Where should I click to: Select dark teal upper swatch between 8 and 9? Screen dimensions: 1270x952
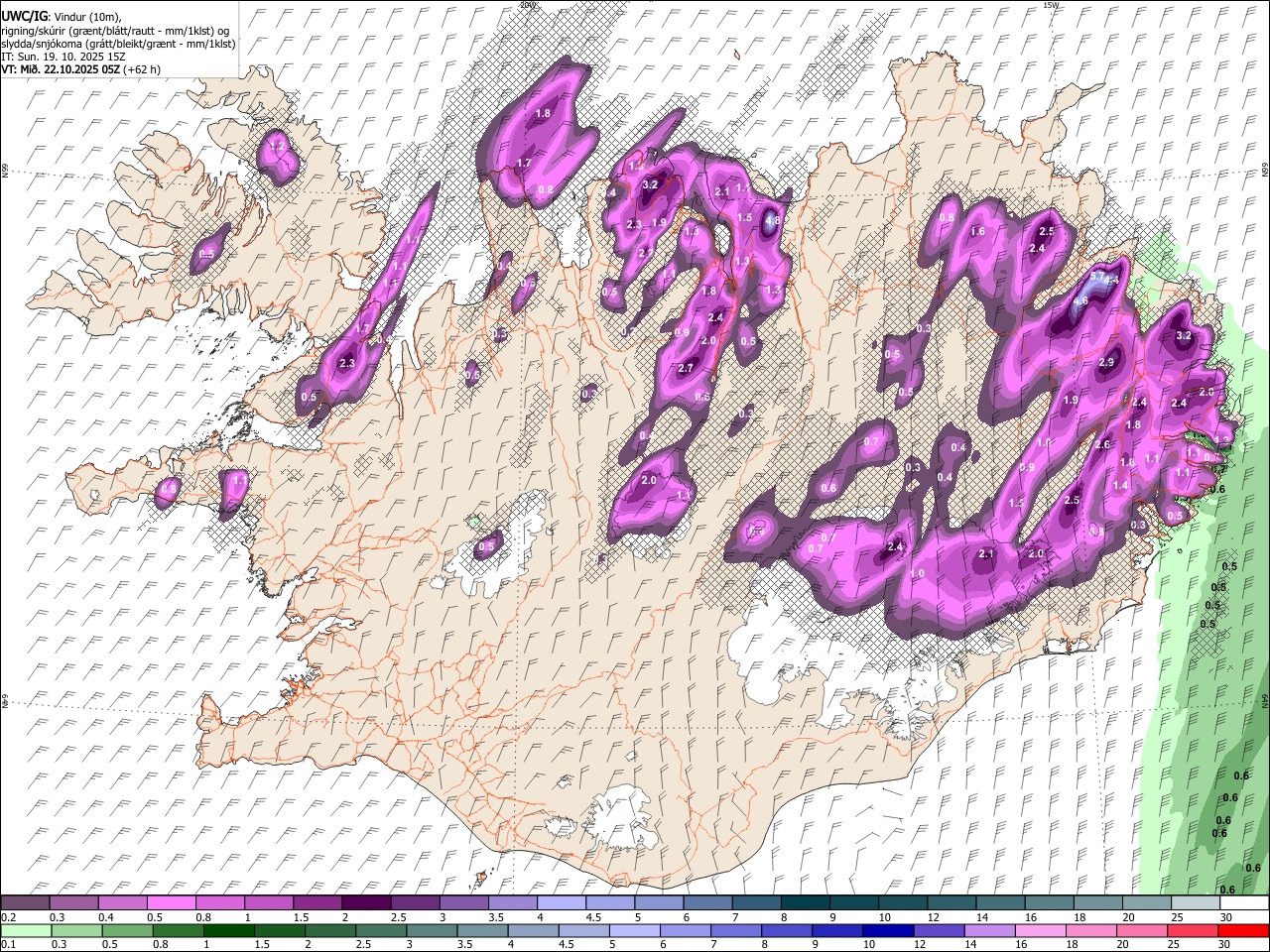pyautogui.click(x=806, y=902)
